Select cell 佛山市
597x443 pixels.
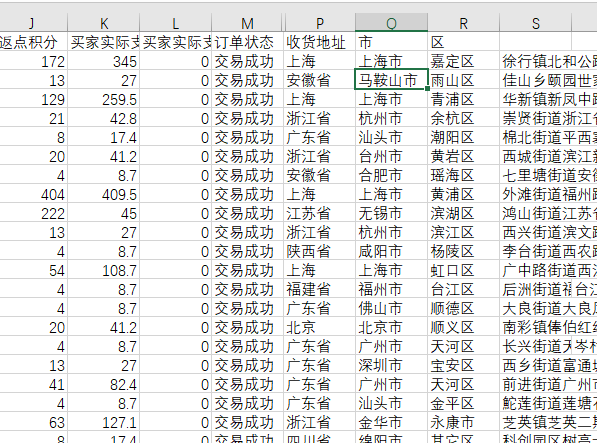click(x=391, y=308)
